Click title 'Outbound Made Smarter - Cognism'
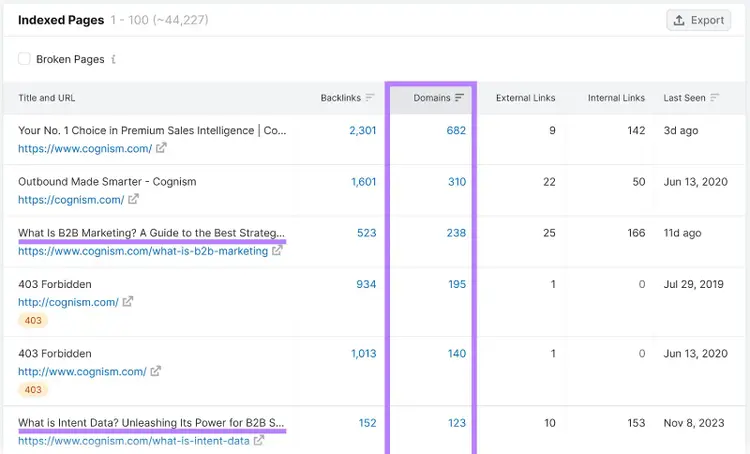Image resolution: width=750 pixels, height=454 pixels. coord(107,182)
